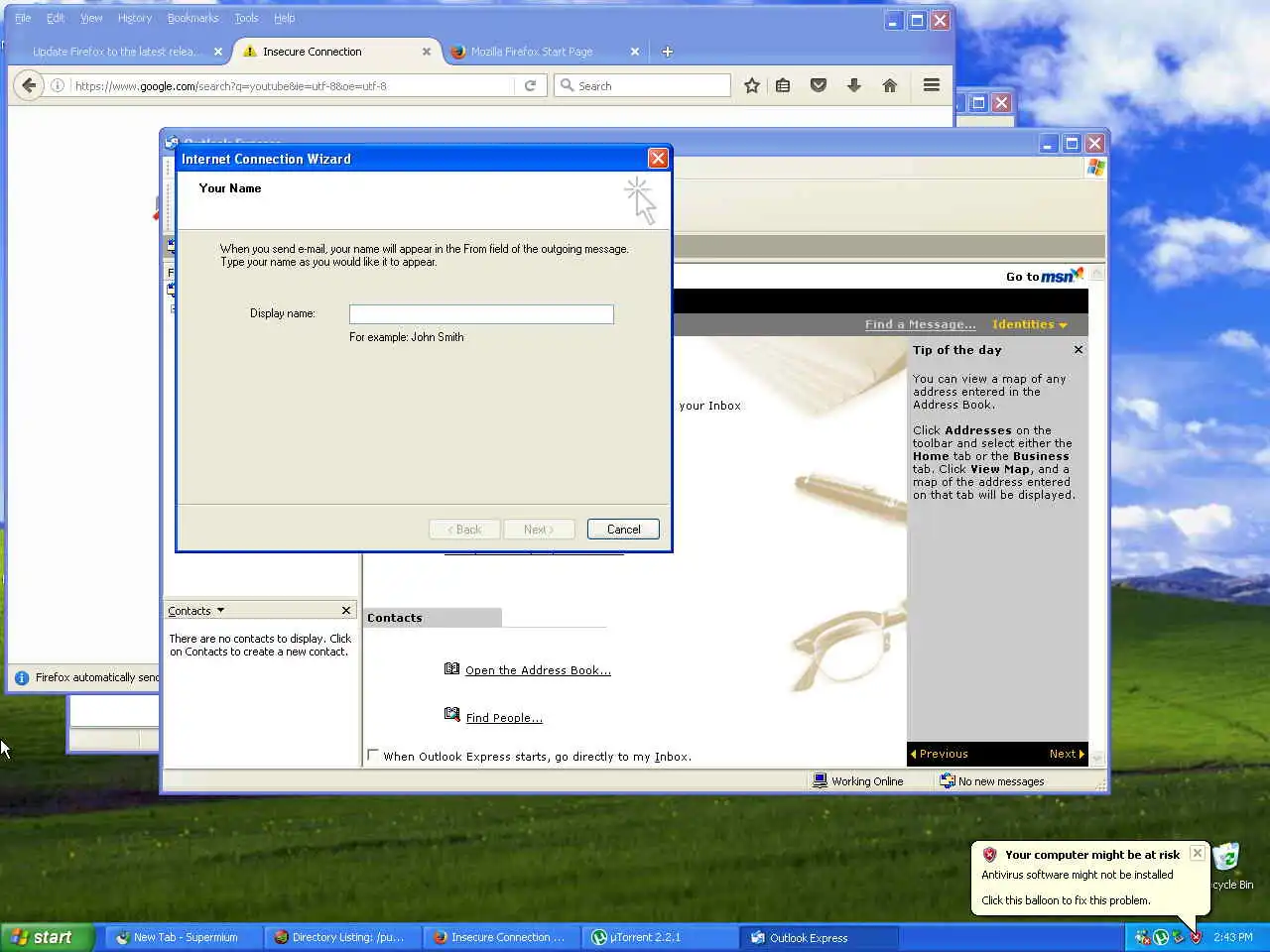Close the computer might be at risk balloon
This screenshot has width=1270, height=952.
pyautogui.click(x=1198, y=853)
